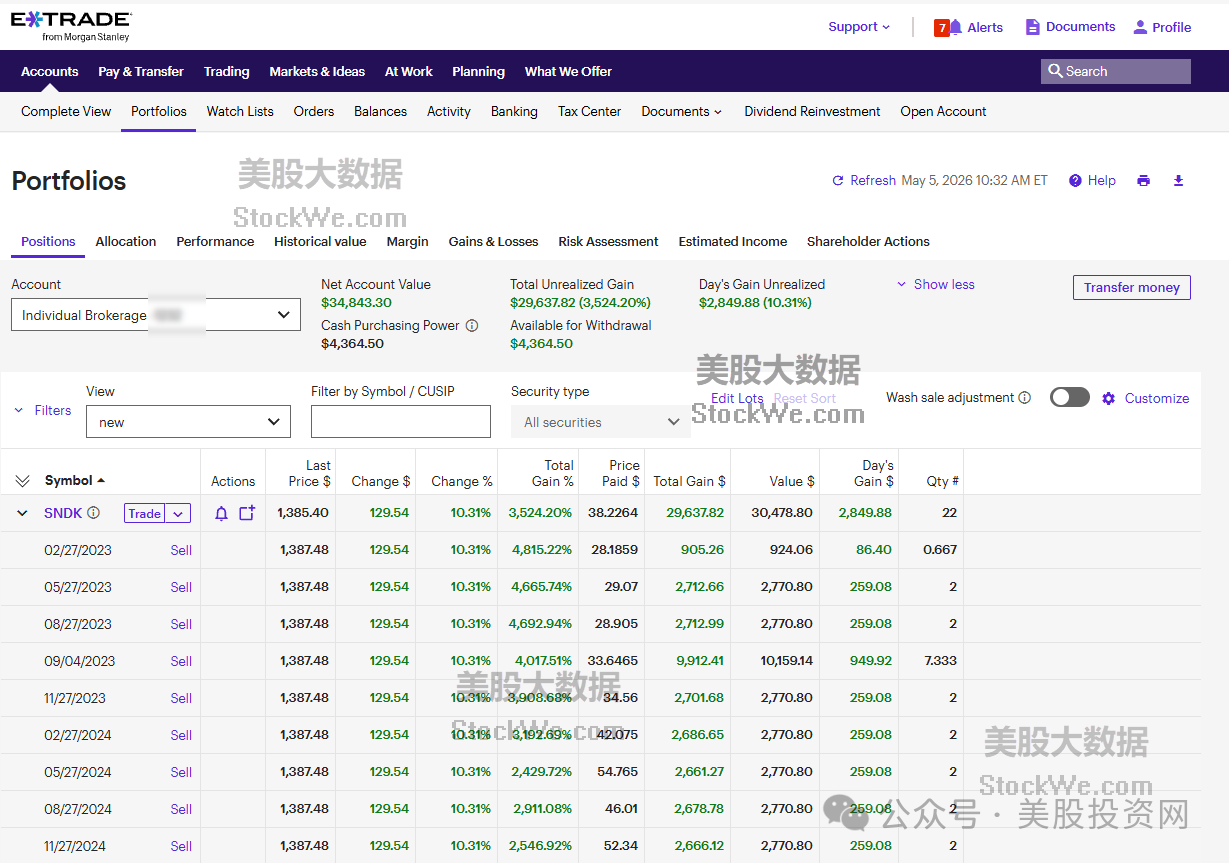This screenshot has height=863, width=1229.
Task: Click Sell on the 05/27/2024 lot
Action: pos(181,772)
